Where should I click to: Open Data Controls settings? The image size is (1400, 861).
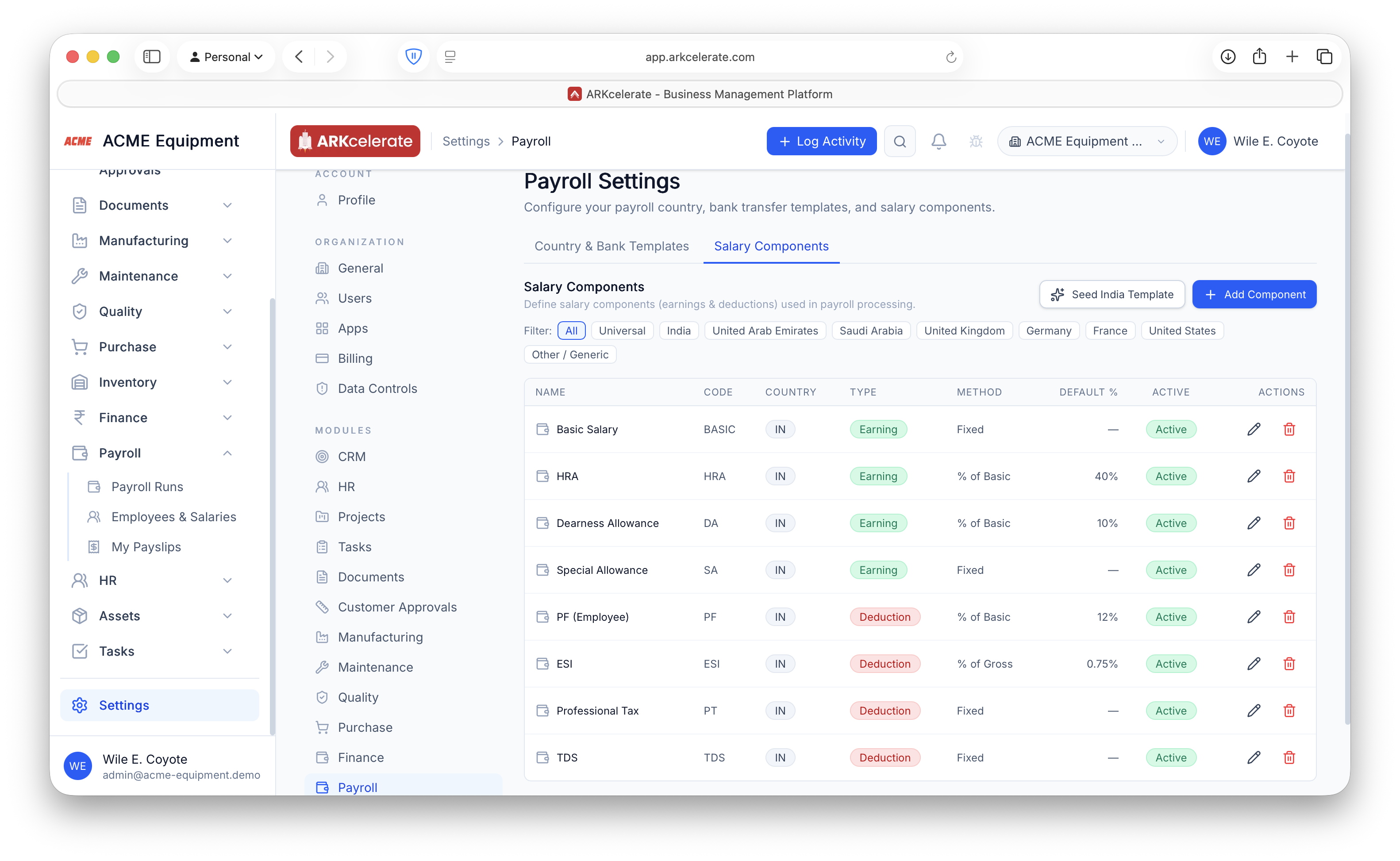pos(377,388)
